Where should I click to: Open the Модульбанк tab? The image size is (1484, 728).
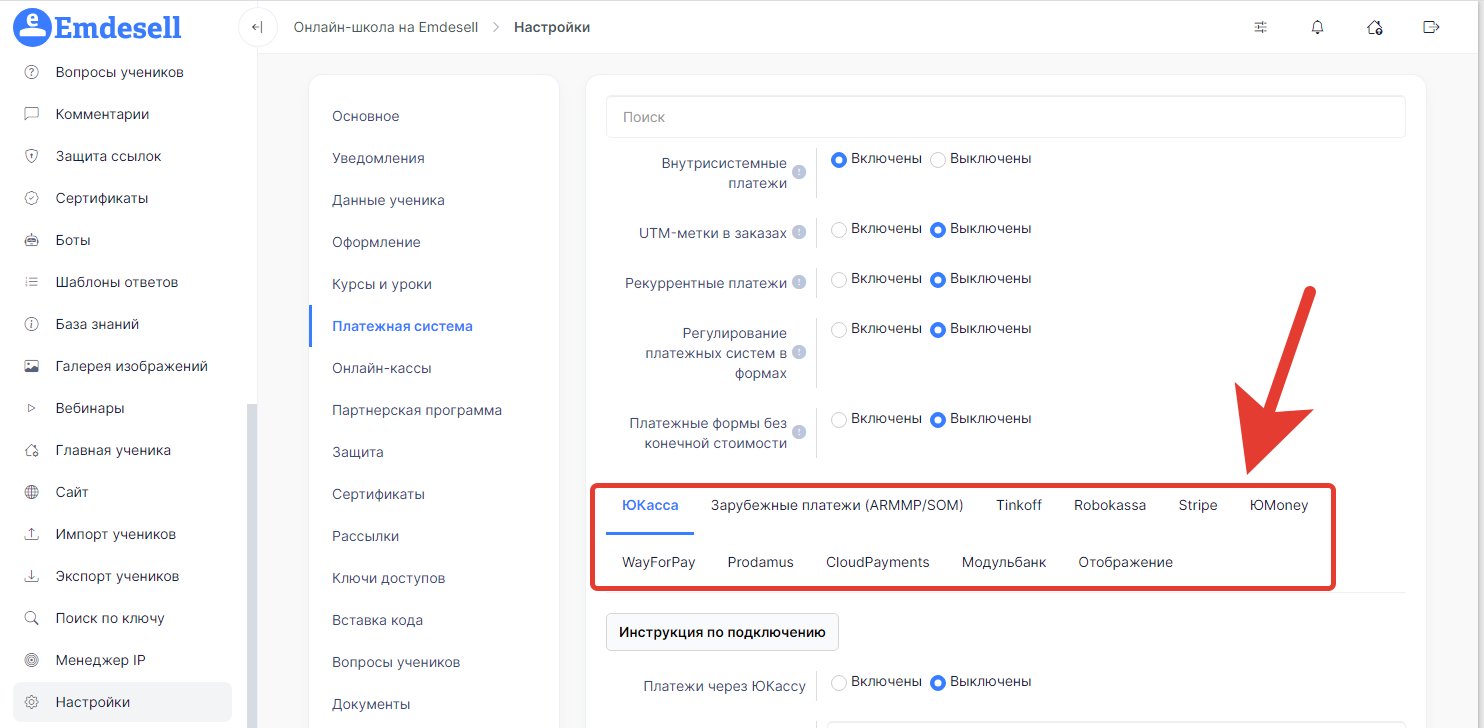1004,562
